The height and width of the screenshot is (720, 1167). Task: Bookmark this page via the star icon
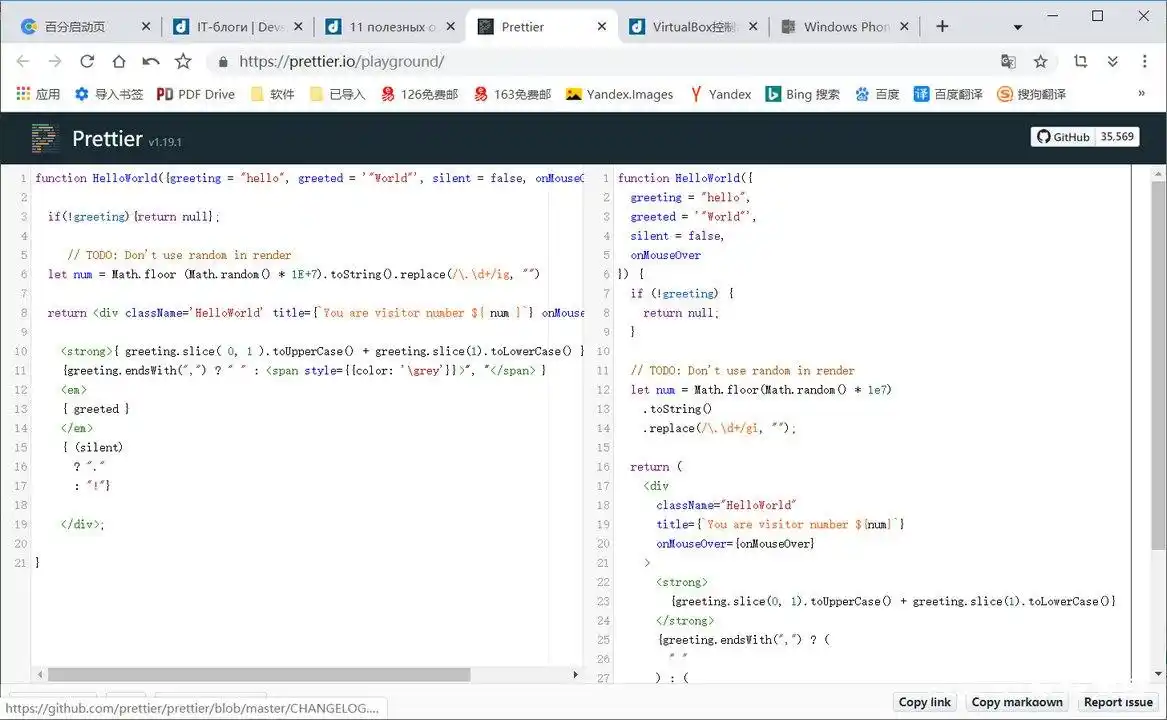point(1040,61)
